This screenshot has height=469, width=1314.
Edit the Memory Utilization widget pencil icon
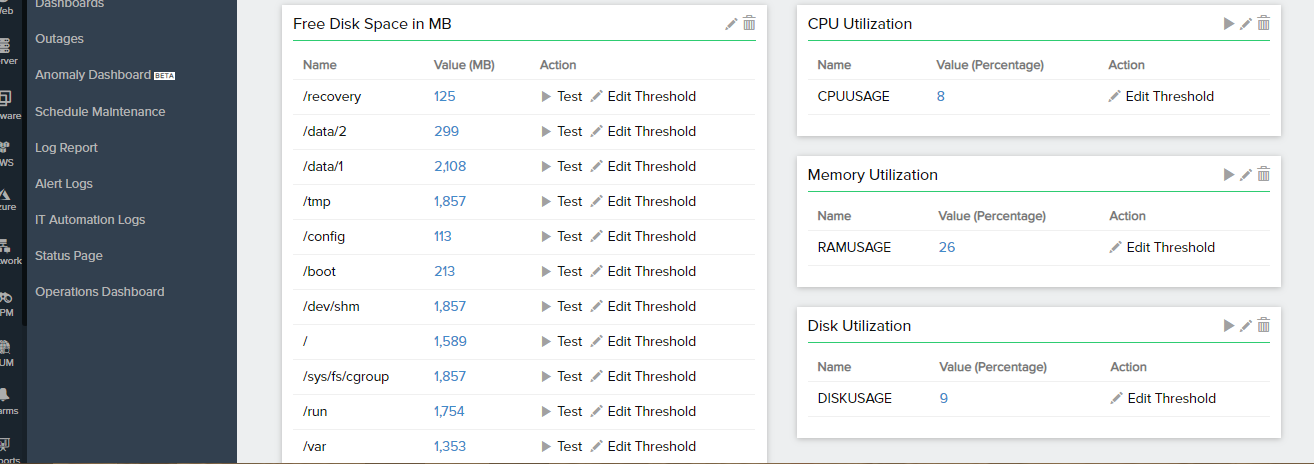click(x=1246, y=174)
